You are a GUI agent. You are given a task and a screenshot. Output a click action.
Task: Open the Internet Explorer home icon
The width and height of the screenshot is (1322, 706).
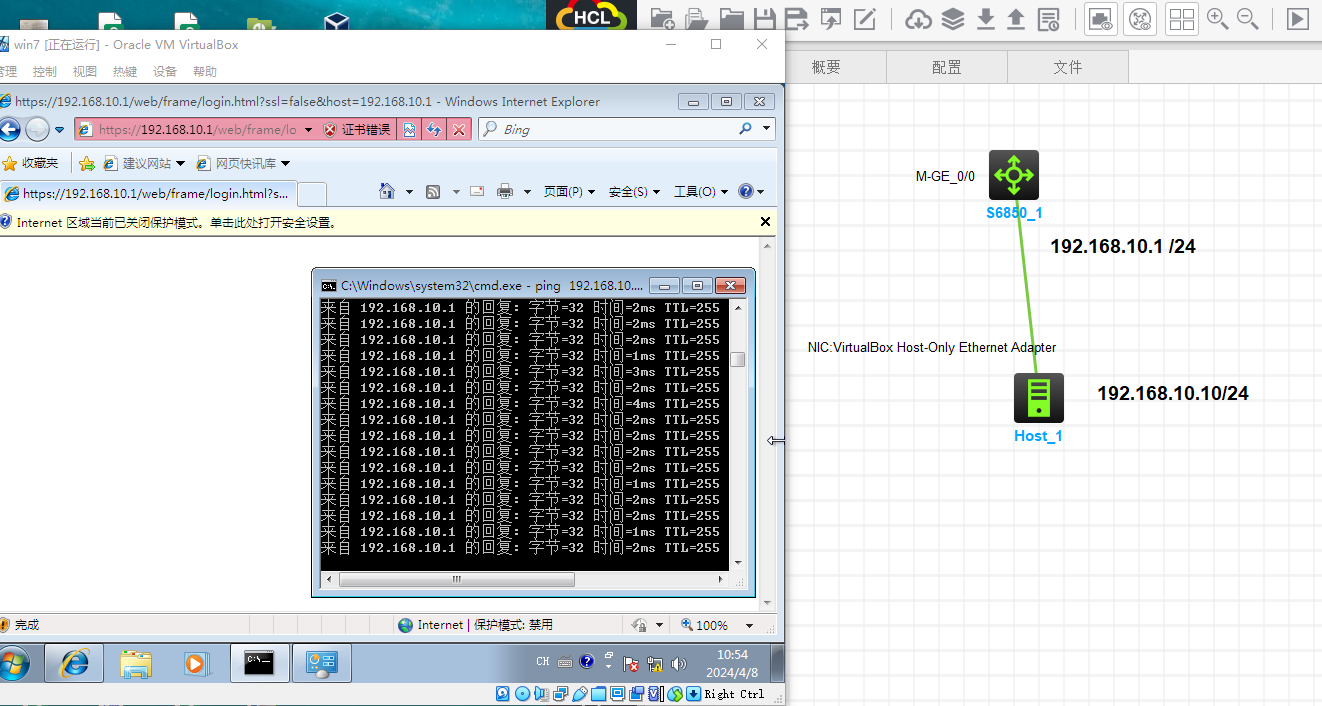click(x=388, y=191)
